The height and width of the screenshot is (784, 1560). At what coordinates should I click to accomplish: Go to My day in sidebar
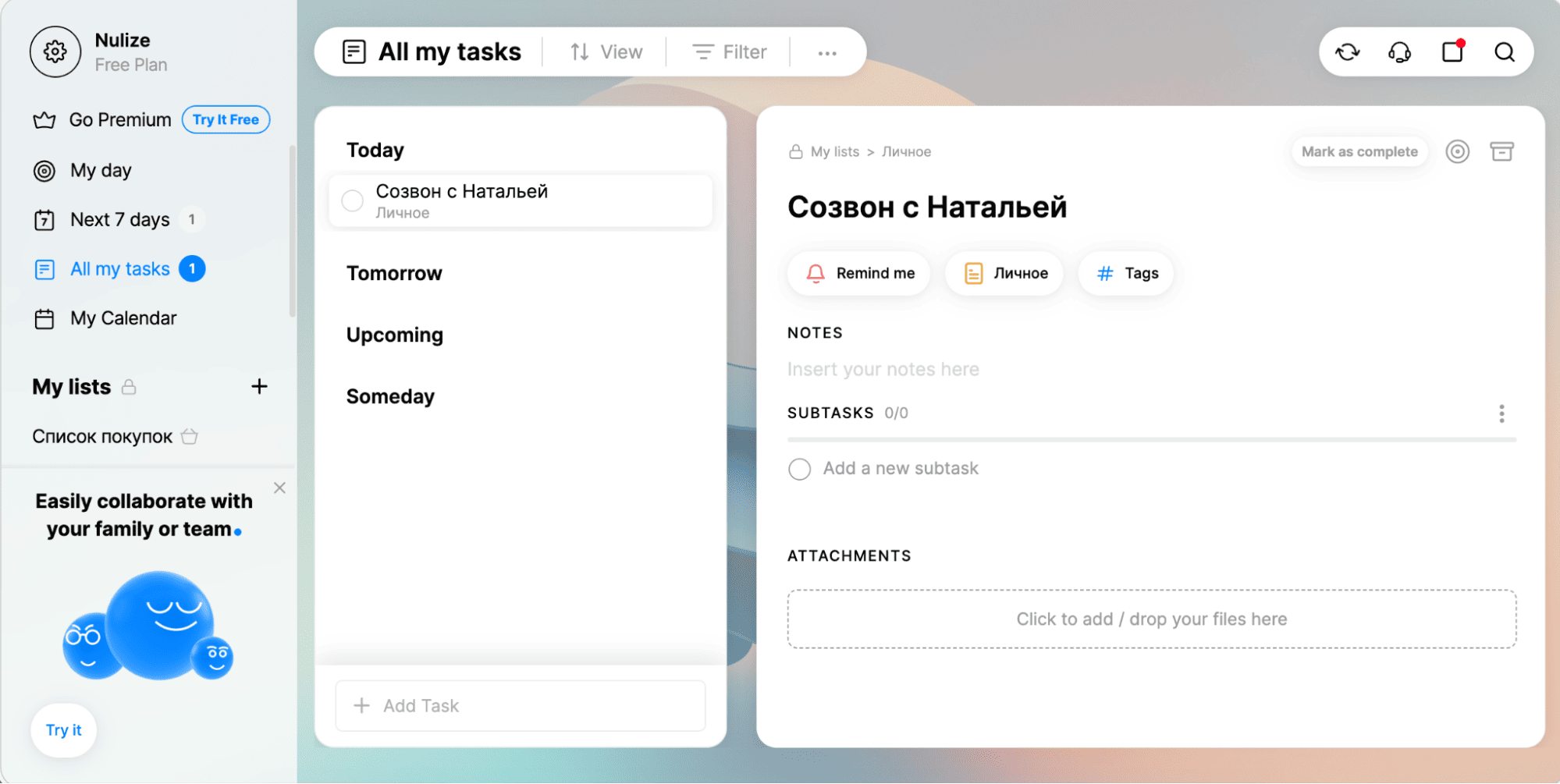click(x=101, y=171)
